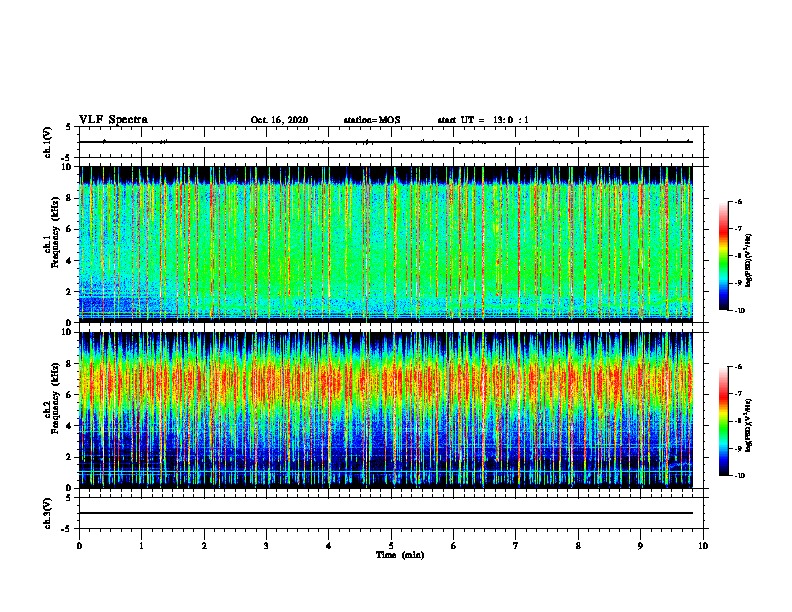The height and width of the screenshot is (612, 792).
Task: Click the "10" tick on the time axis
Action: pos(703,546)
